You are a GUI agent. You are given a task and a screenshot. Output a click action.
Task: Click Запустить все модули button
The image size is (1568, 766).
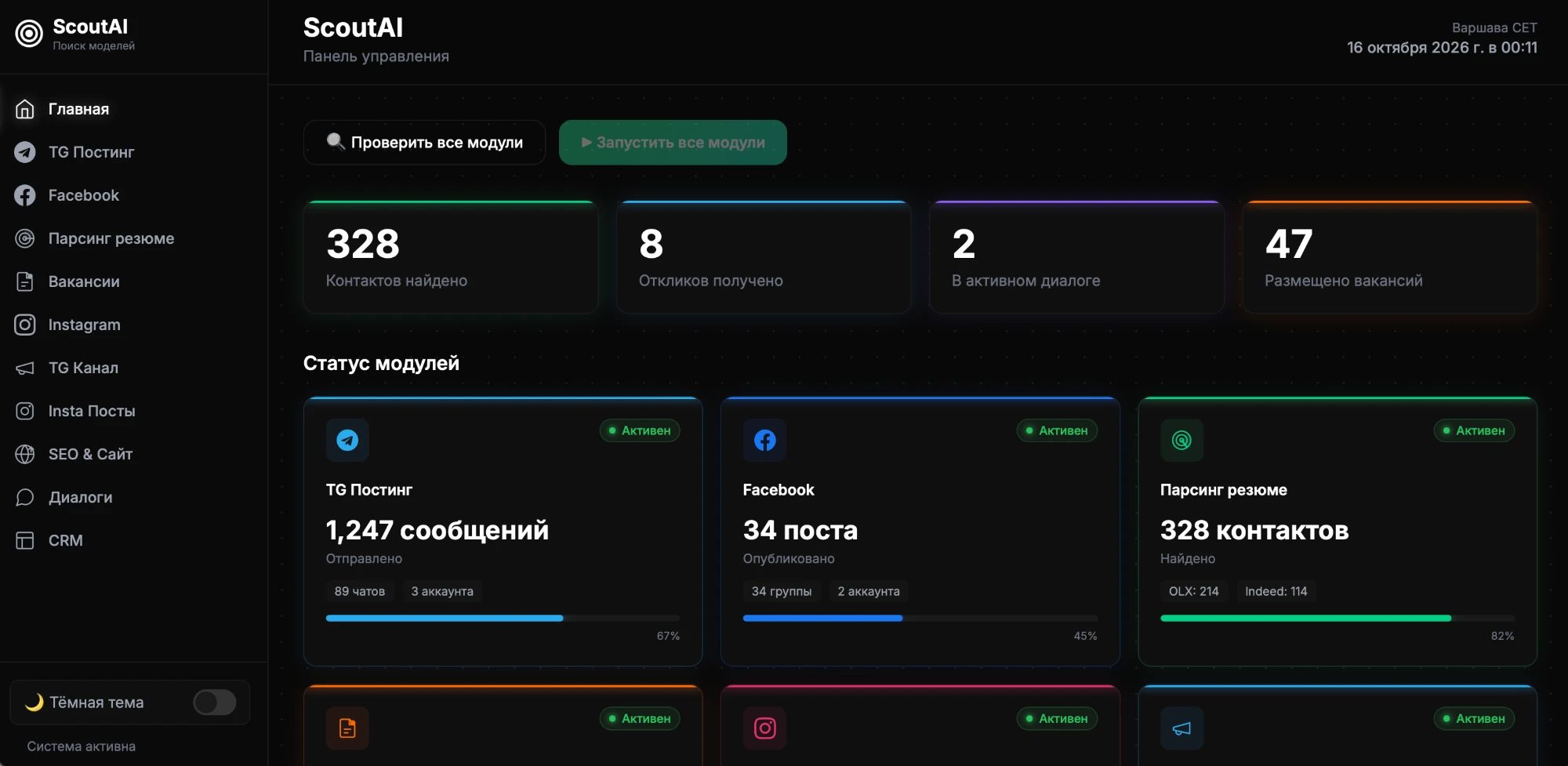673,143
